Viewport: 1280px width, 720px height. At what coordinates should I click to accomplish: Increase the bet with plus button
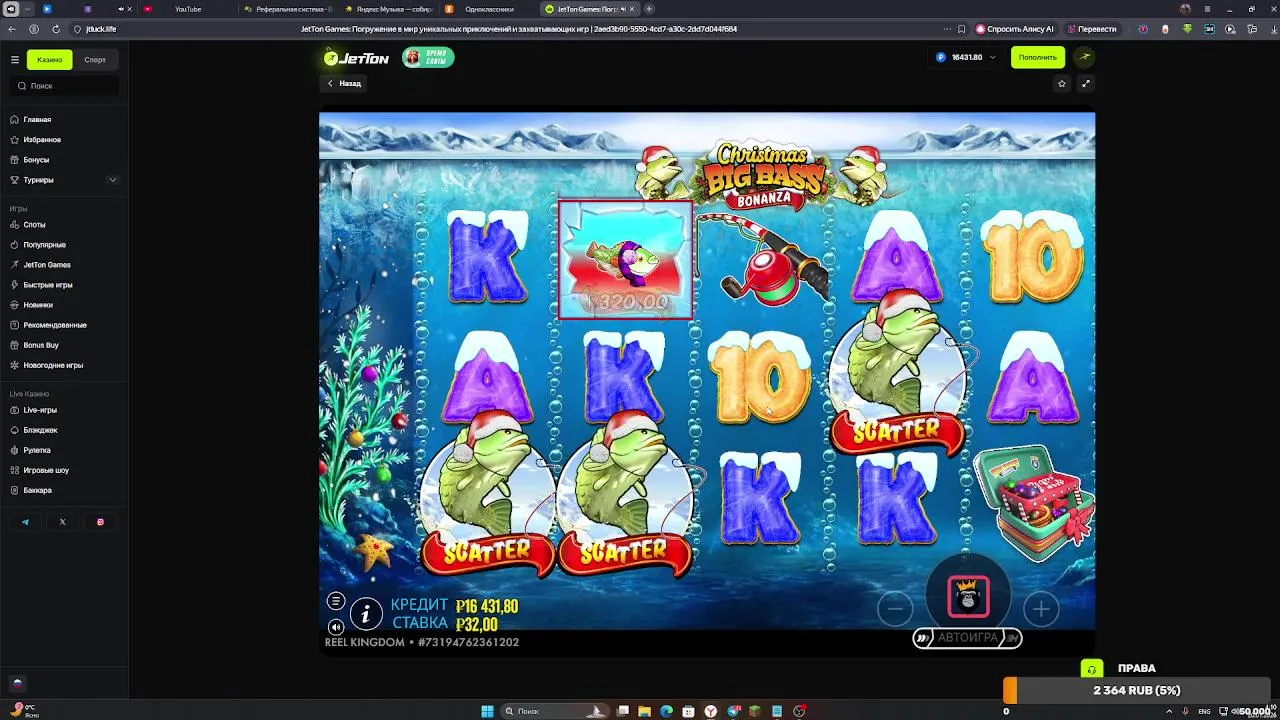[x=1041, y=608]
